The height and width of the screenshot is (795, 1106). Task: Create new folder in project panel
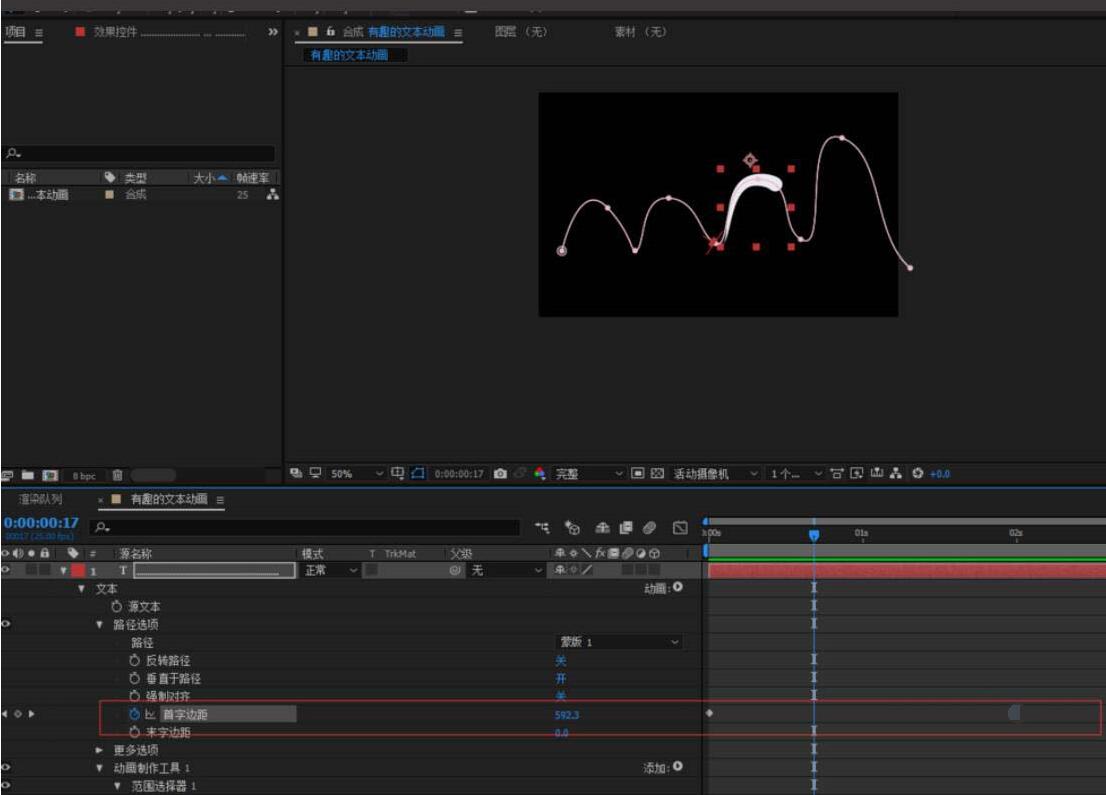point(28,475)
